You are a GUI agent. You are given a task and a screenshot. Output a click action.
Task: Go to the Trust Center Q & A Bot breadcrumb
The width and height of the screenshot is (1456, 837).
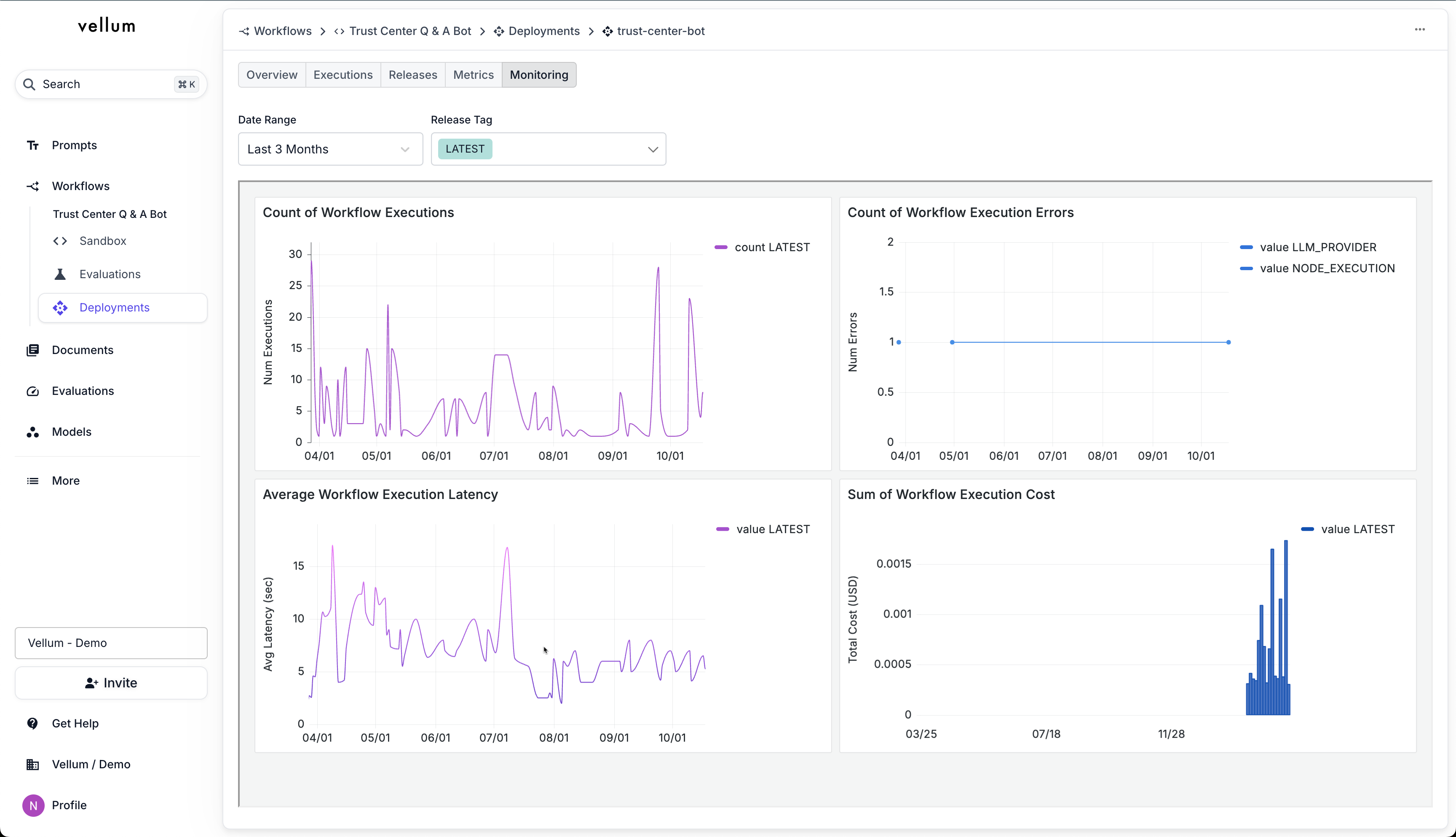tap(409, 31)
